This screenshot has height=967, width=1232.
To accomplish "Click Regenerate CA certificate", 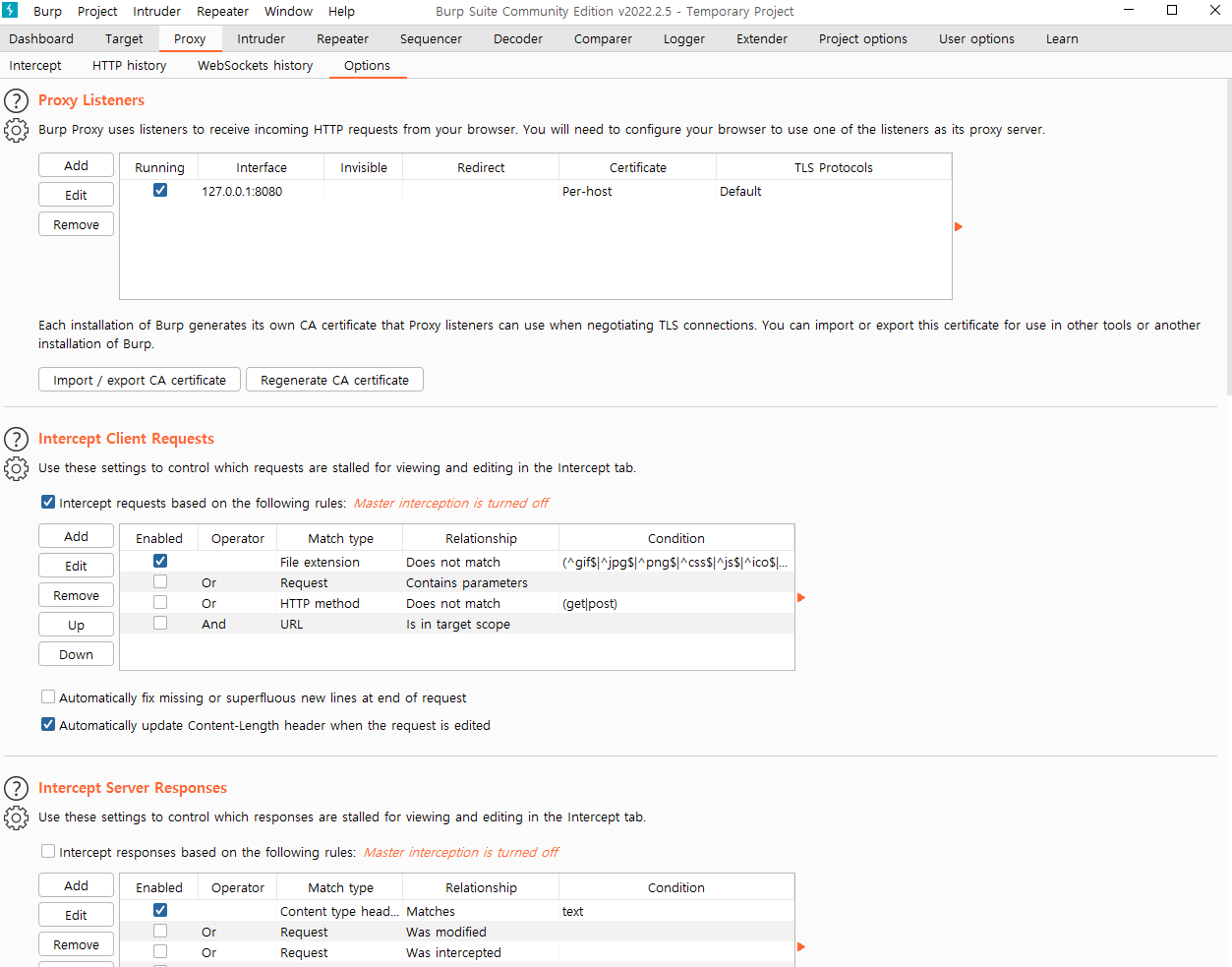I will [x=334, y=380].
